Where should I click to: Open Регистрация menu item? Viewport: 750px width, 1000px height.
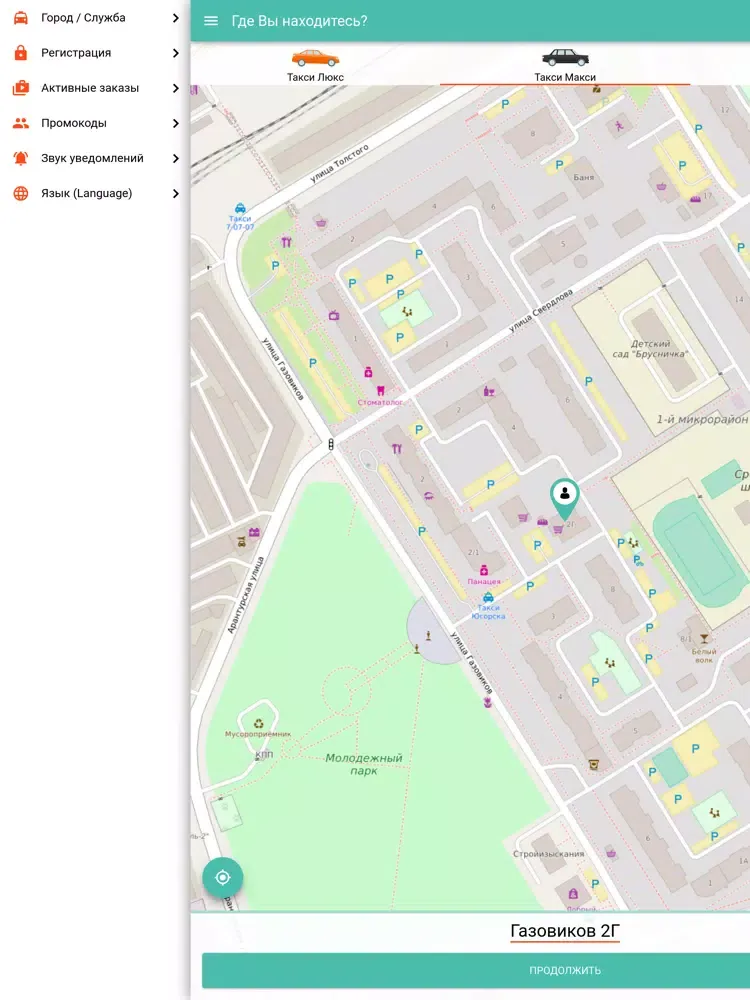tap(95, 53)
